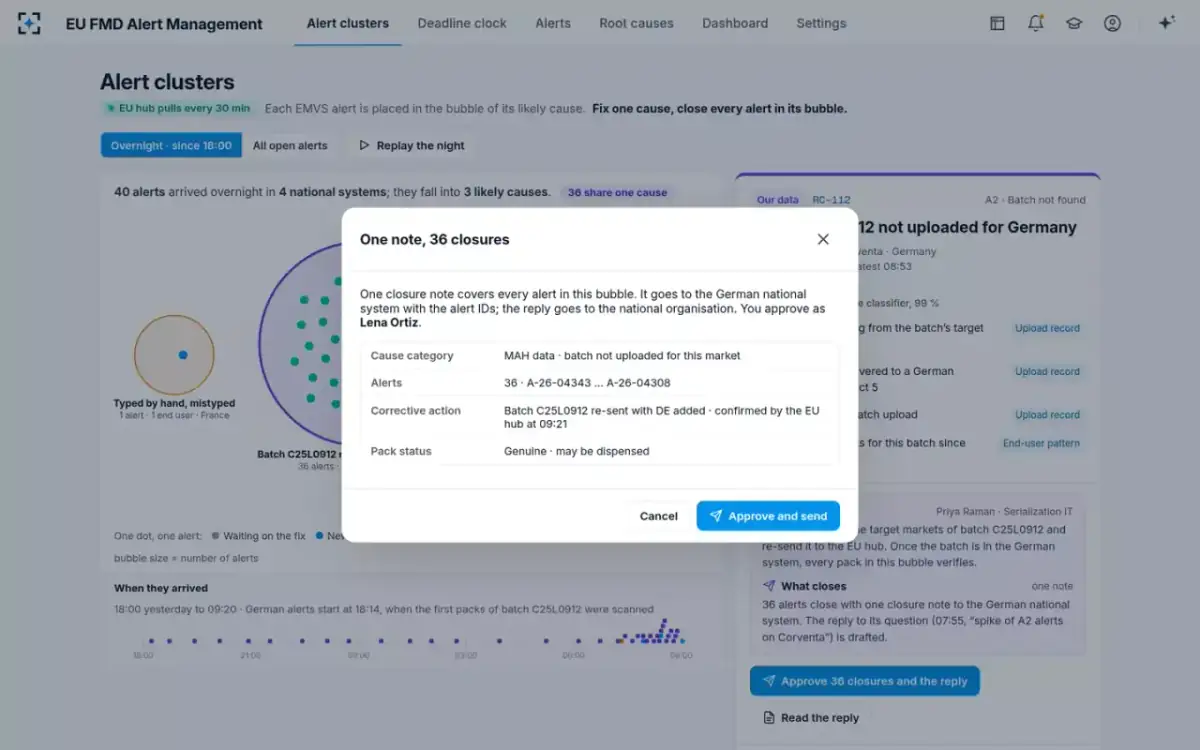Image resolution: width=1200 pixels, height=750 pixels.
Task: Click the RC-112 cause ID
Action: tap(831, 200)
